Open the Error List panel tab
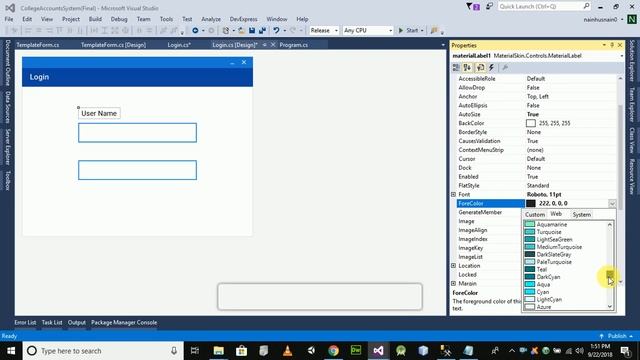 pos(25,322)
